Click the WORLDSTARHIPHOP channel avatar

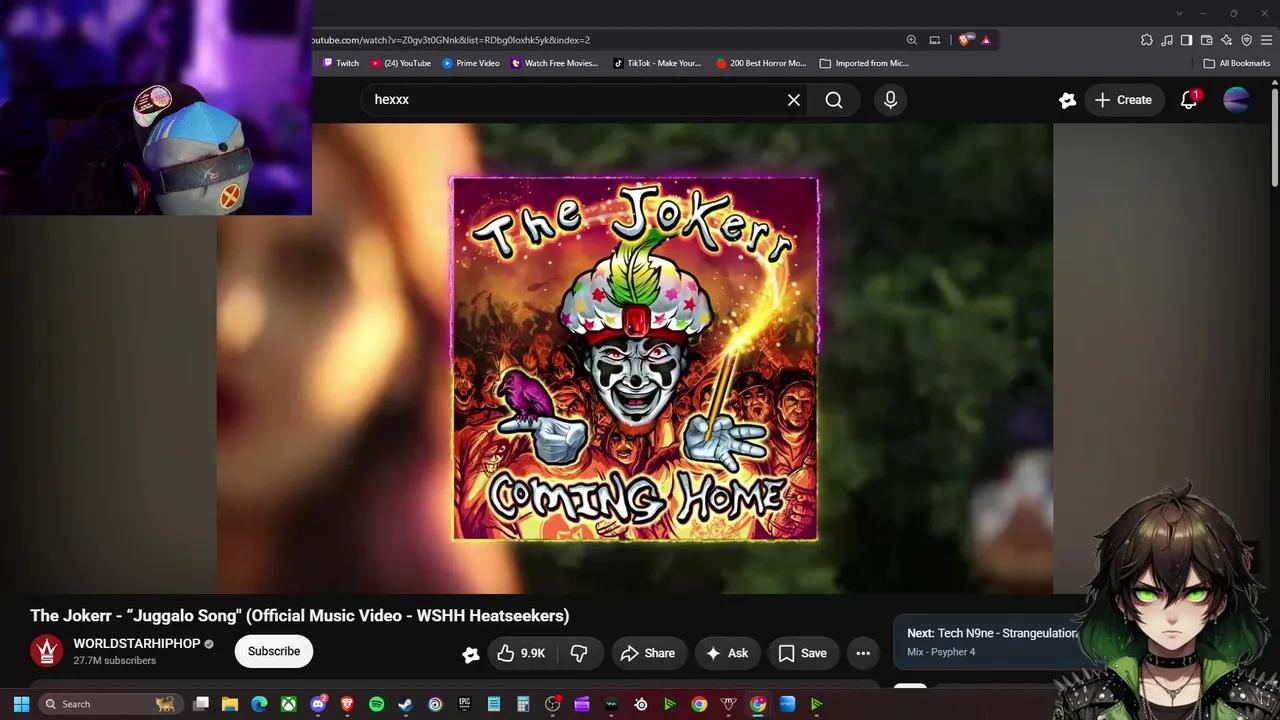(x=46, y=651)
